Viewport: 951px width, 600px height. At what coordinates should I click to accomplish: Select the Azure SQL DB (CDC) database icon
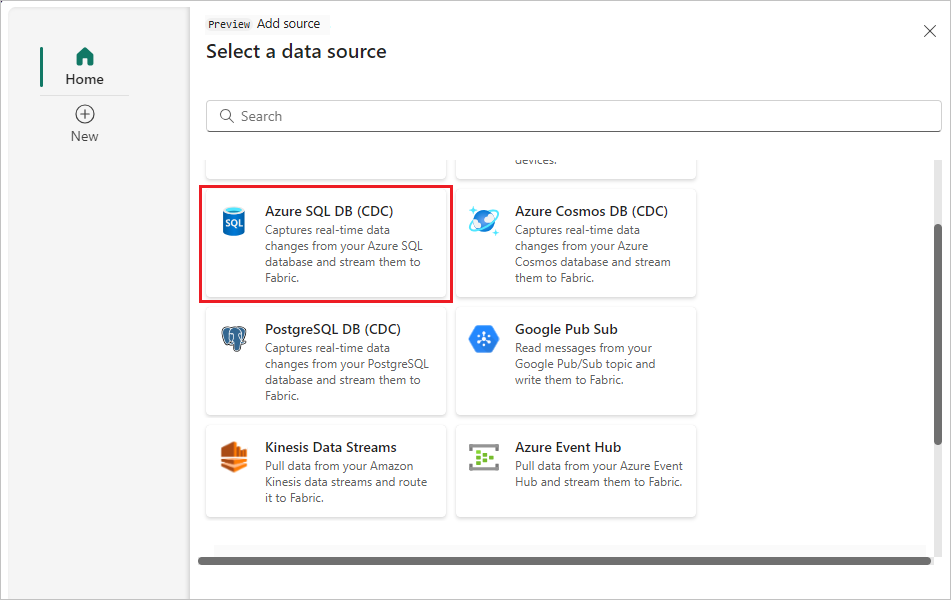(234, 219)
